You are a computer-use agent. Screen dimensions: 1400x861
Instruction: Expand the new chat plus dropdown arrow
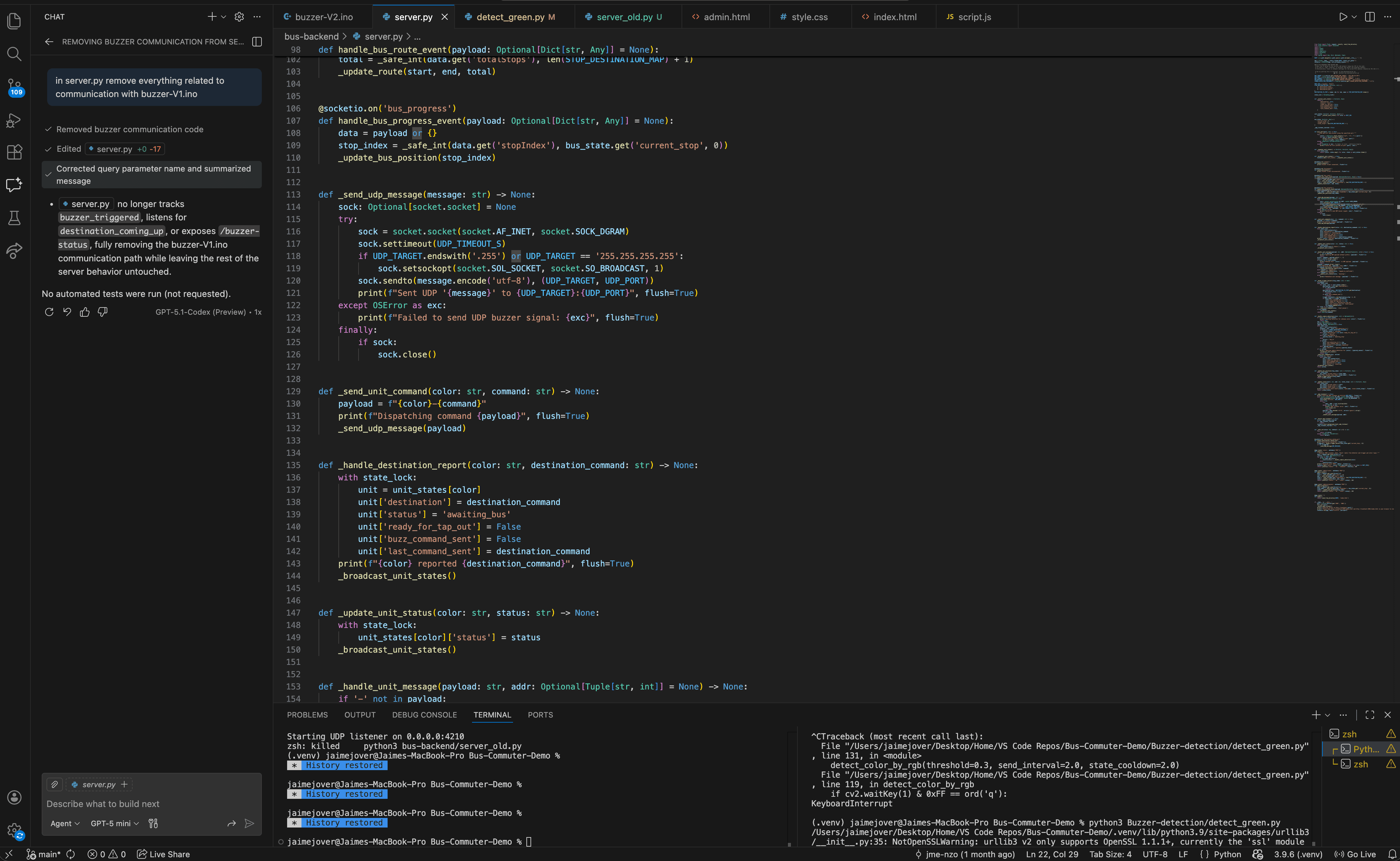tap(223, 16)
